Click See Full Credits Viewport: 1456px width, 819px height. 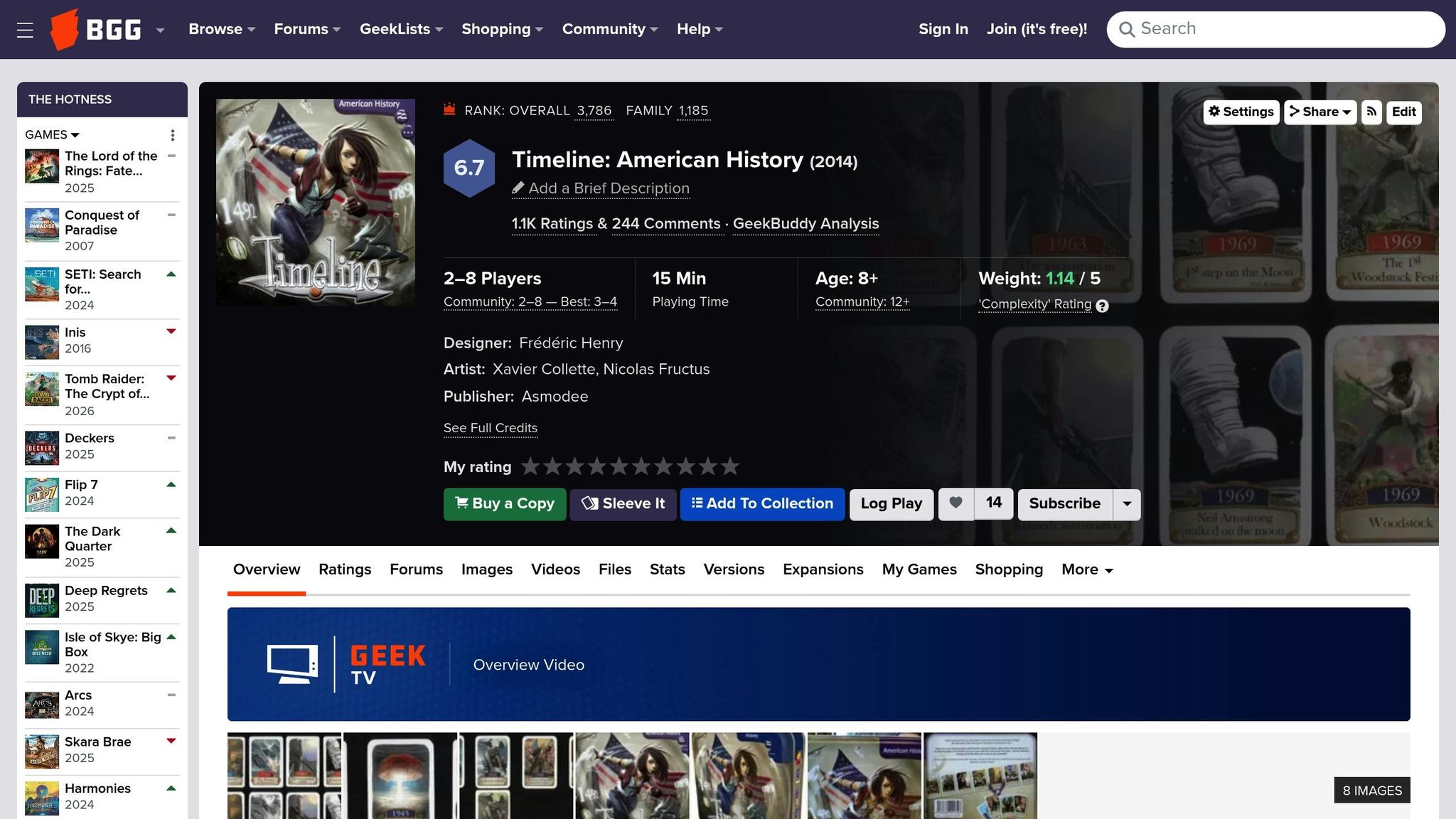click(491, 428)
